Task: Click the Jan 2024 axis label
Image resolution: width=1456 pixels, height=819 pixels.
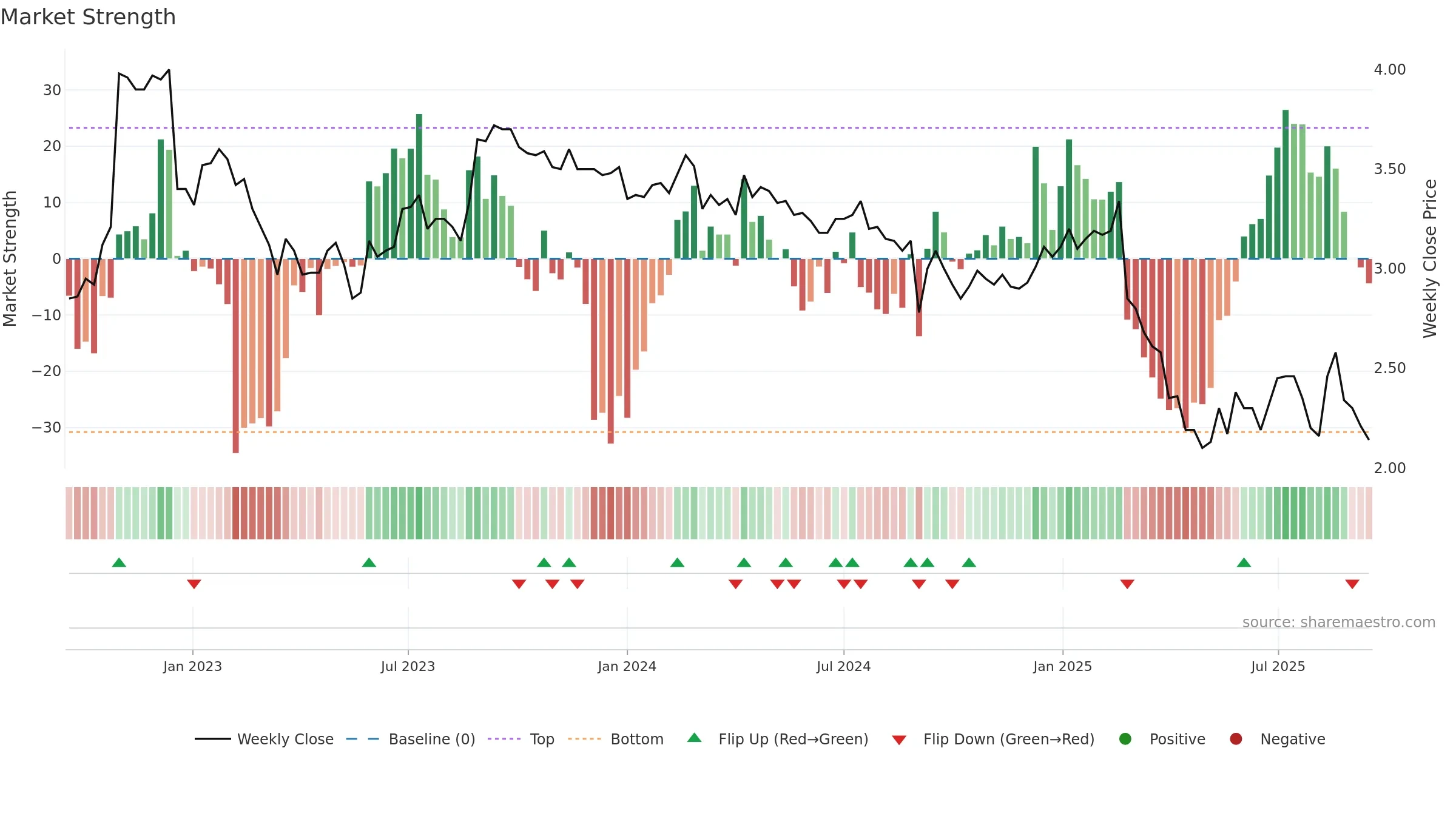Action: pos(627,666)
